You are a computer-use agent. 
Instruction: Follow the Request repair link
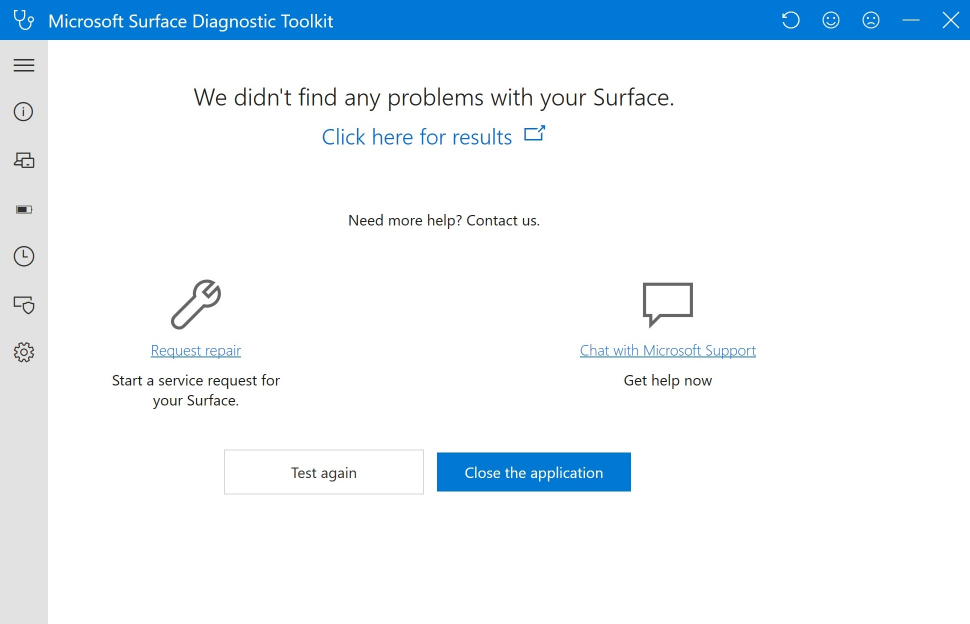(x=196, y=351)
